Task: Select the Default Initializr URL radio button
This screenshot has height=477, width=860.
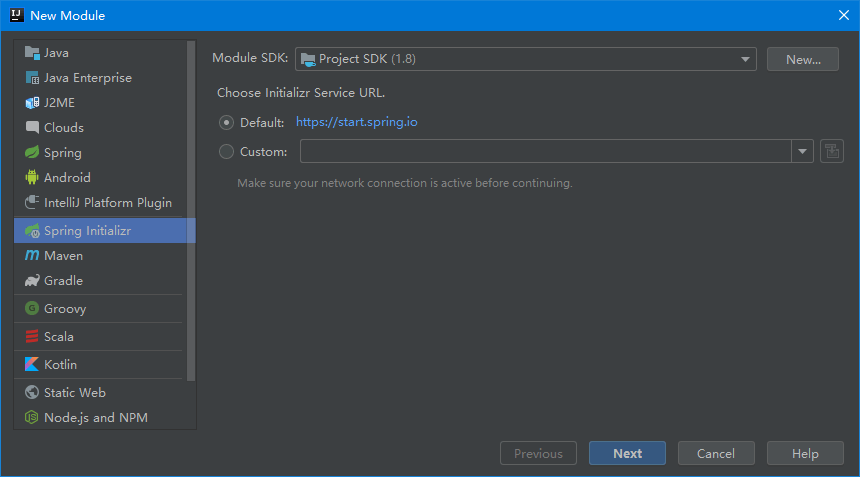Action: pyautogui.click(x=227, y=122)
